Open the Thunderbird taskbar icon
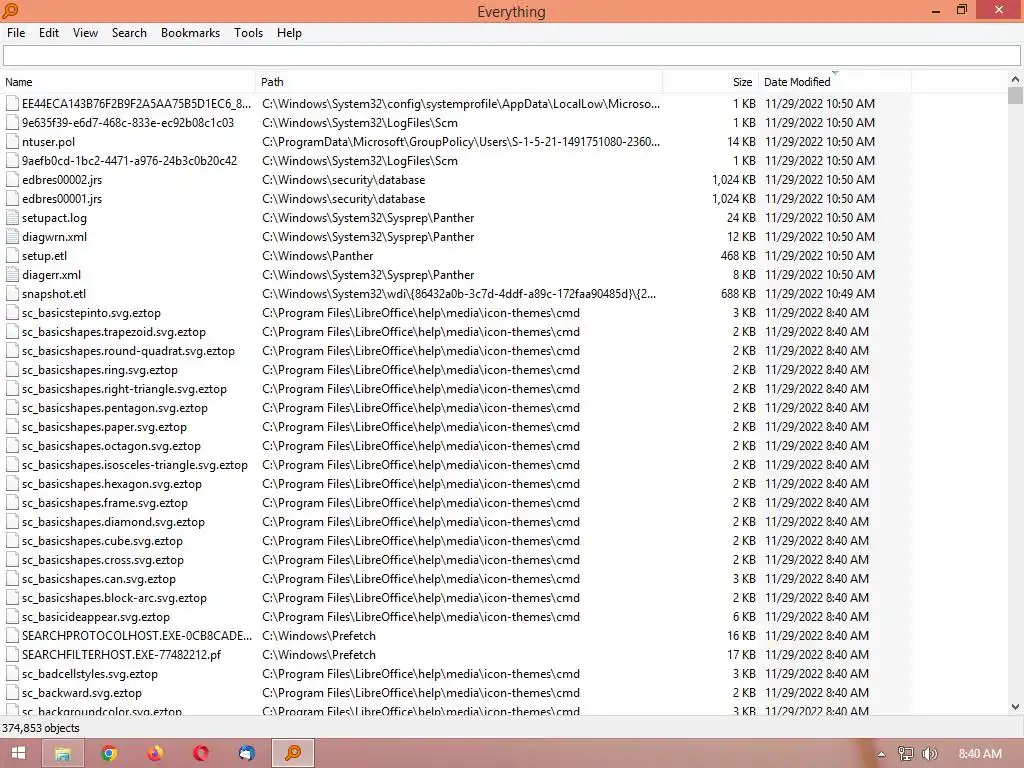This screenshot has width=1024, height=768. tap(246, 753)
